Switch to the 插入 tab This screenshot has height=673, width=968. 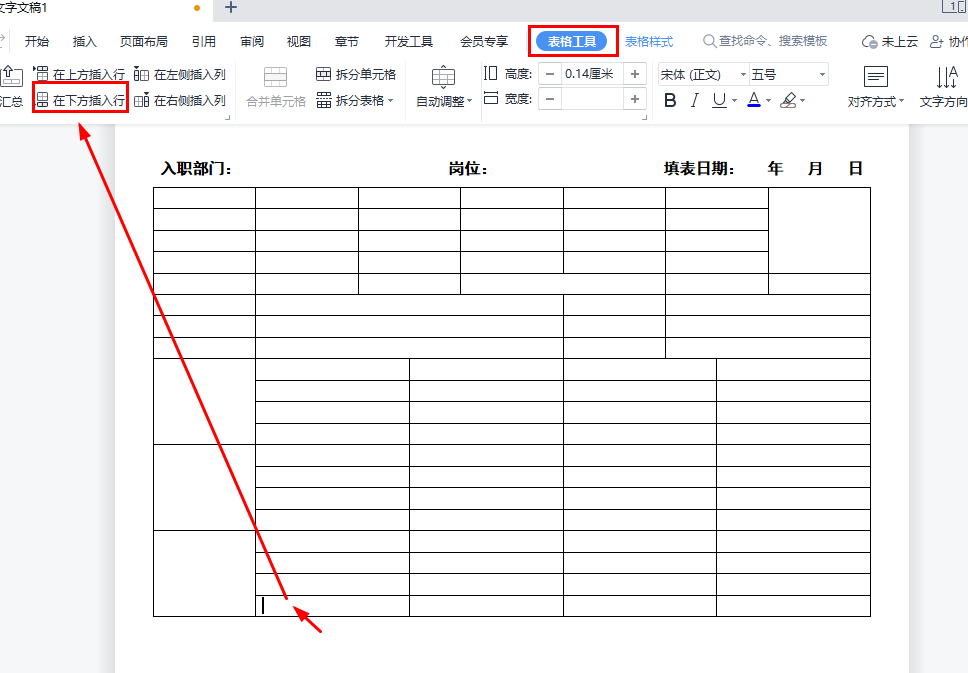pyautogui.click(x=85, y=41)
